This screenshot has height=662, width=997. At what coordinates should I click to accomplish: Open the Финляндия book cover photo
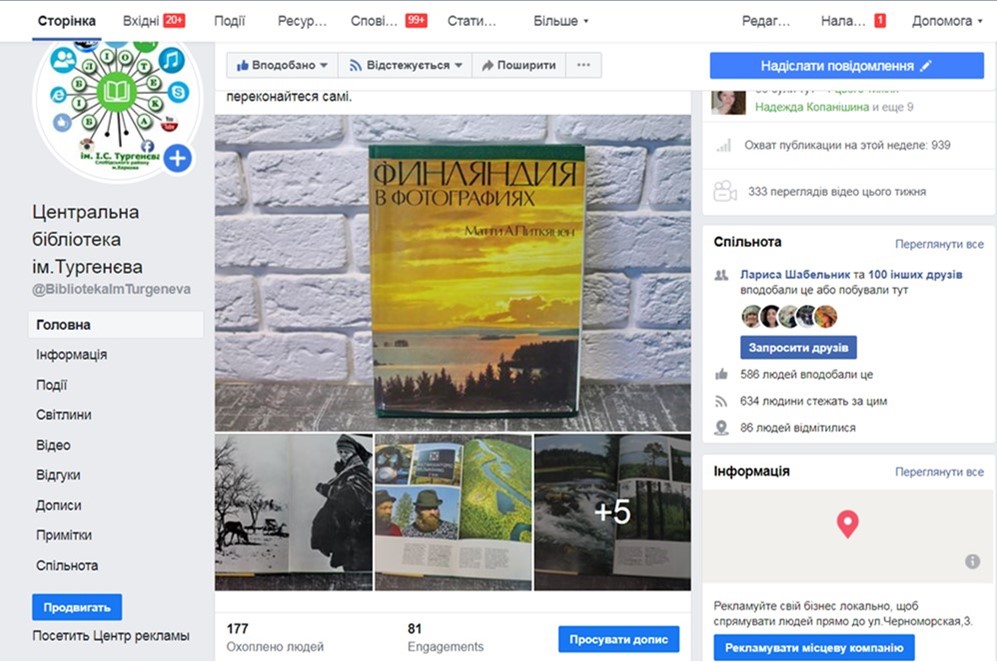453,273
